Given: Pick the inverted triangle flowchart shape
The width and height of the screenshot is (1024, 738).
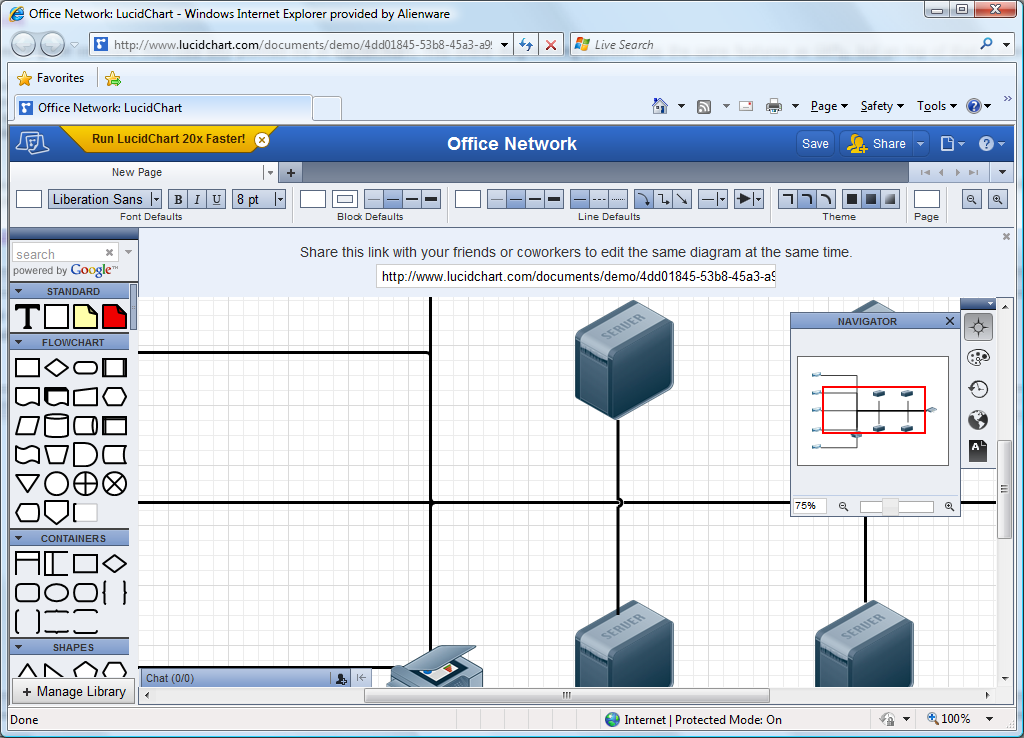Looking at the screenshot, I should point(27,484).
